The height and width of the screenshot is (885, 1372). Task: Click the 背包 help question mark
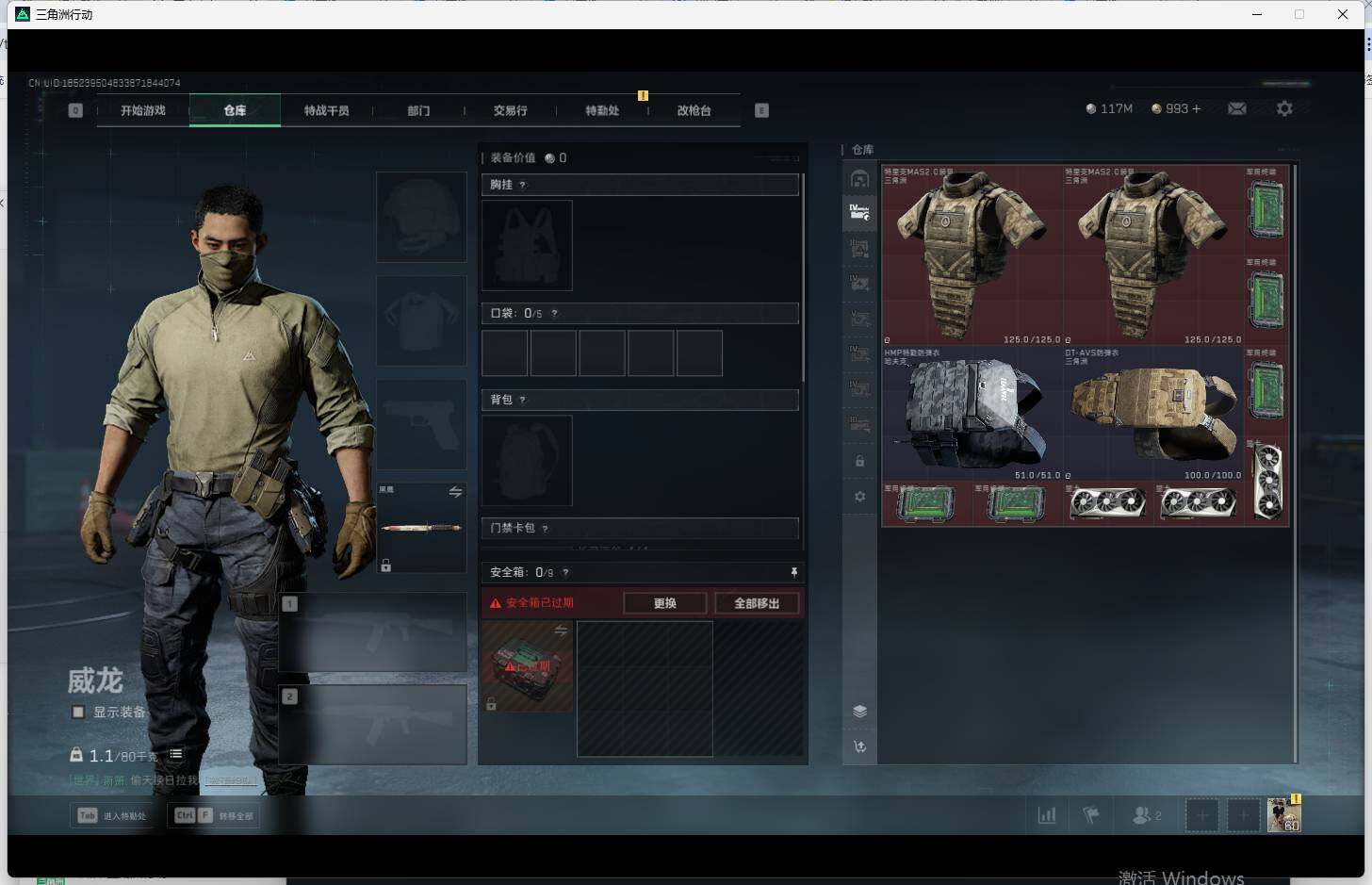tap(523, 400)
